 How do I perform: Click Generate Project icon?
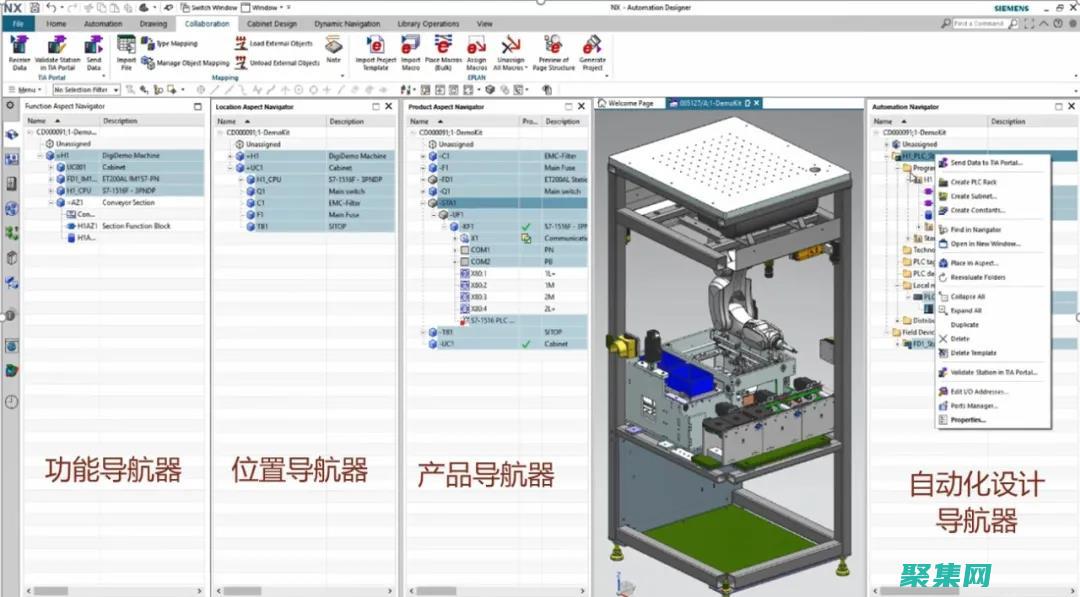click(592, 45)
